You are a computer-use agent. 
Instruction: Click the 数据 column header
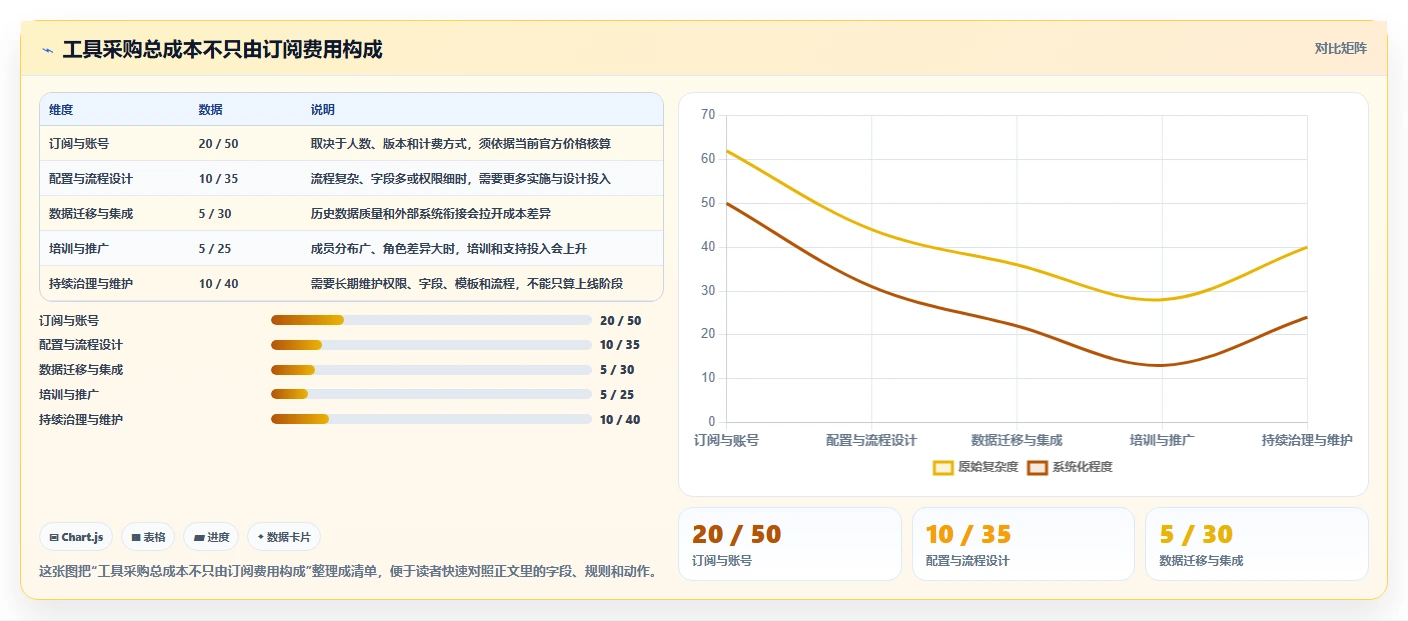click(x=211, y=109)
